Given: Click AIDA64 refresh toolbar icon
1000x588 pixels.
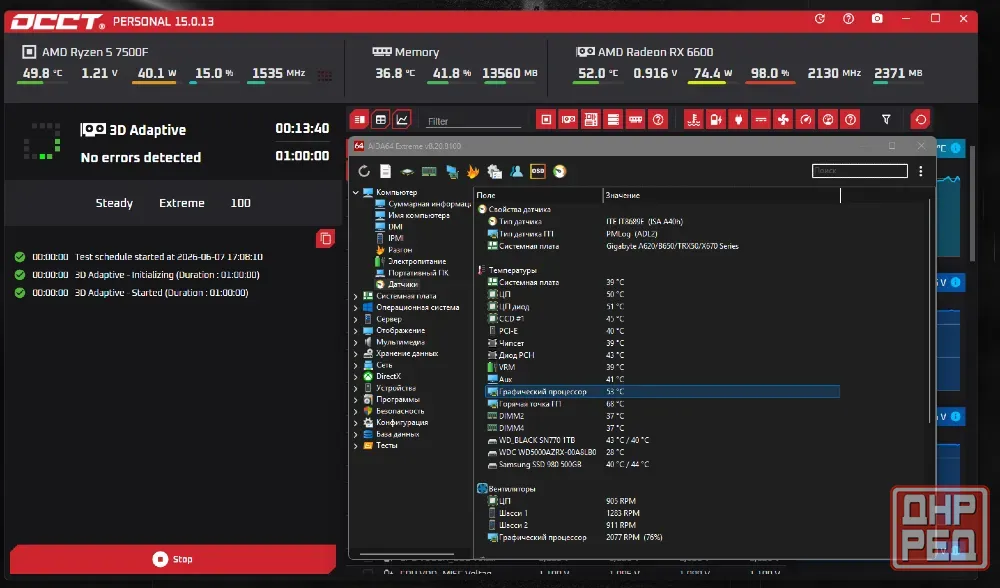Looking at the screenshot, I should (364, 171).
